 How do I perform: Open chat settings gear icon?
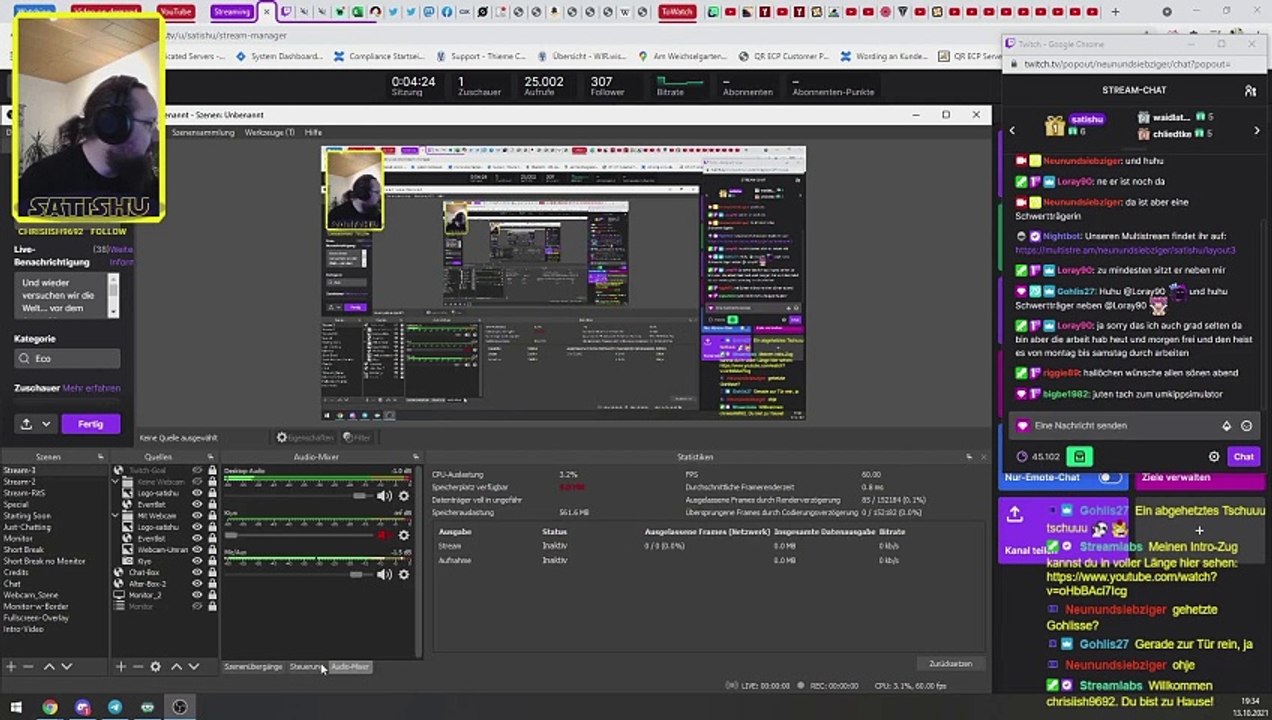click(x=1214, y=457)
